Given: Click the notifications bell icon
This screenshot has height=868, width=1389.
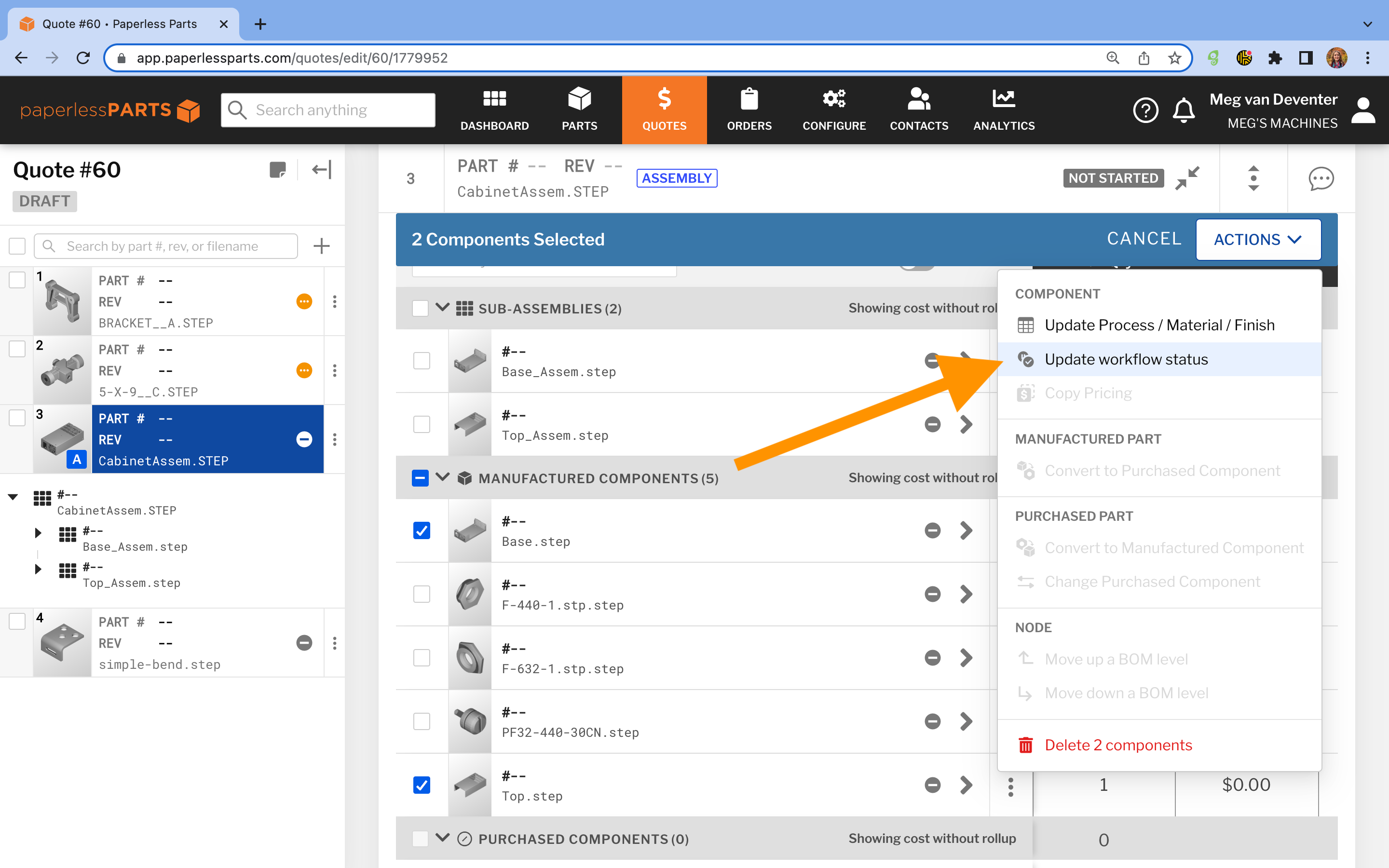Looking at the screenshot, I should pos(1184,110).
